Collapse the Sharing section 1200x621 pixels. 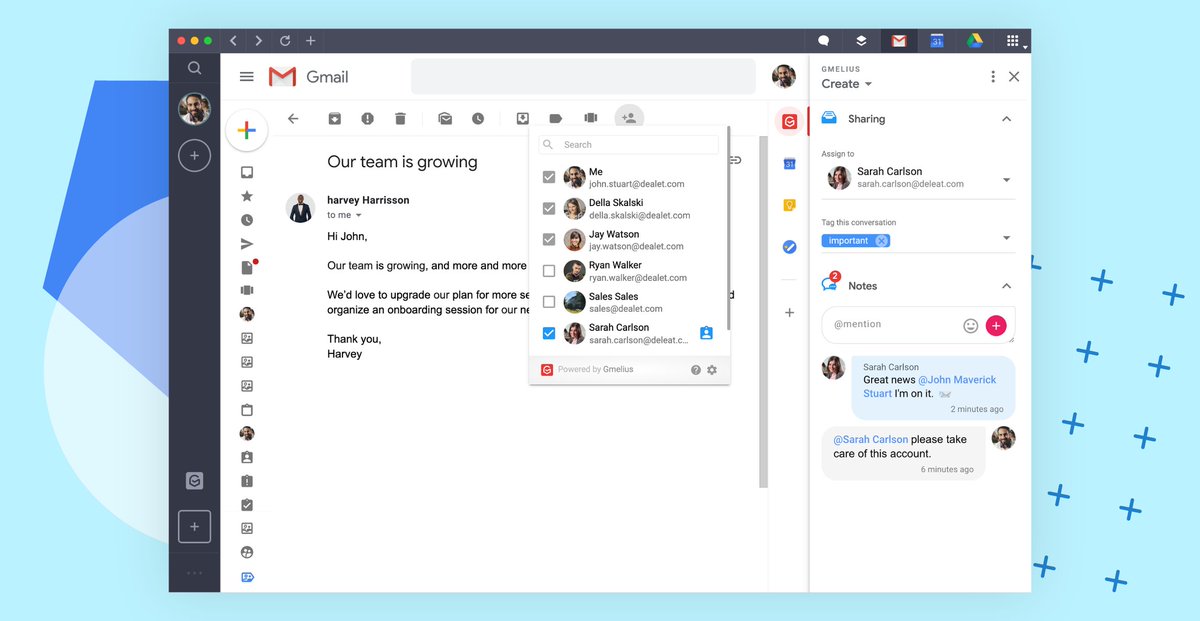point(1006,119)
